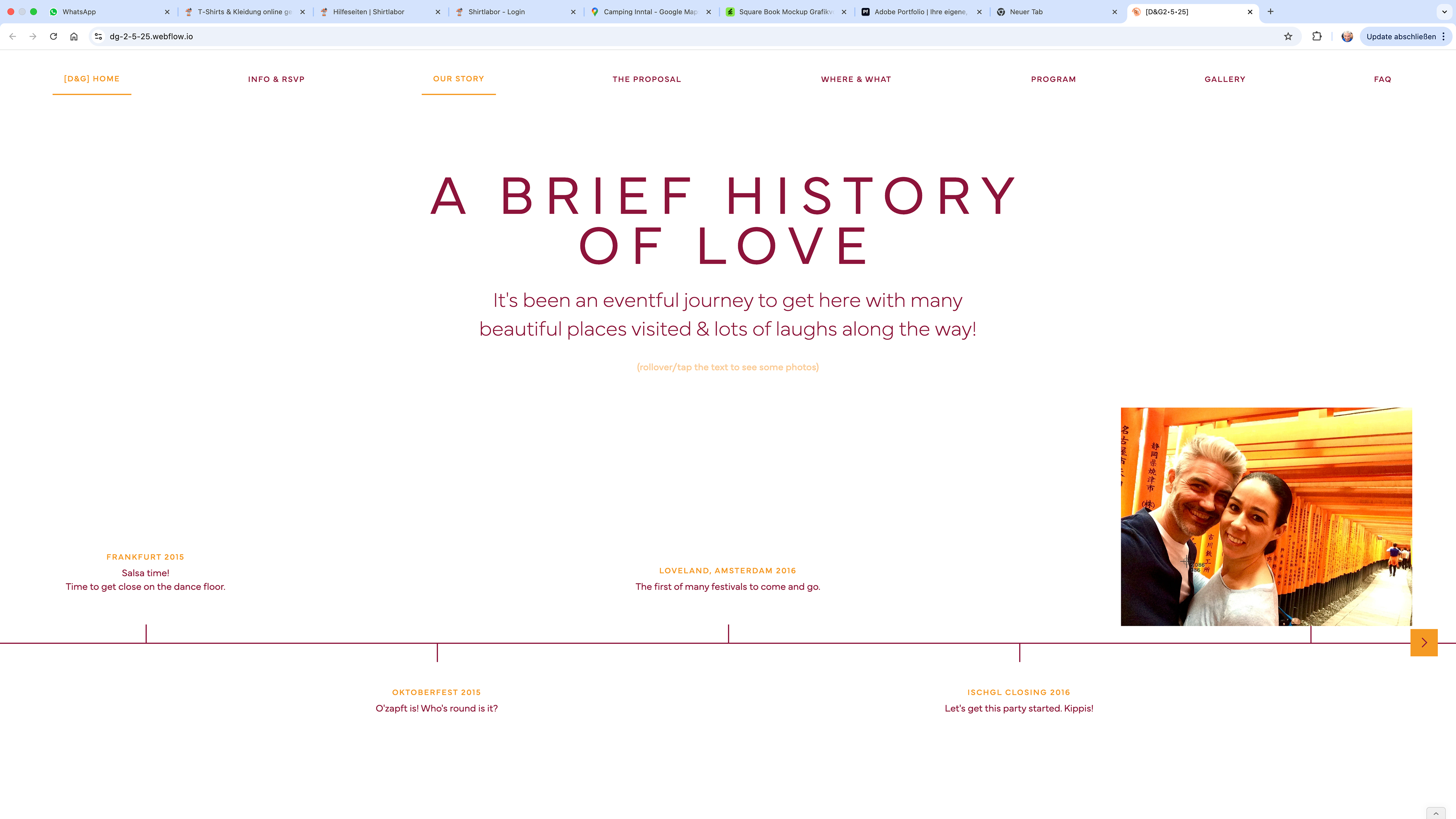Switch to Camping Inntal Google Maps tab
This screenshot has width=1456, height=819.
click(650, 11)
